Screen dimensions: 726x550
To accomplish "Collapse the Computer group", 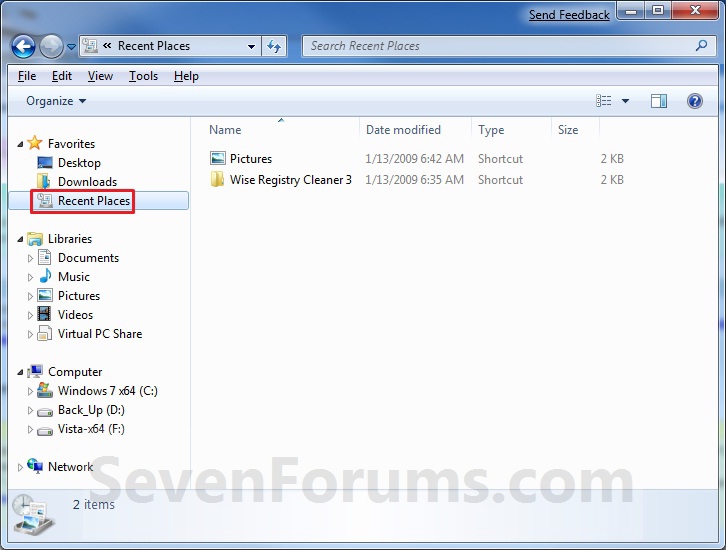I will (20, 372).
